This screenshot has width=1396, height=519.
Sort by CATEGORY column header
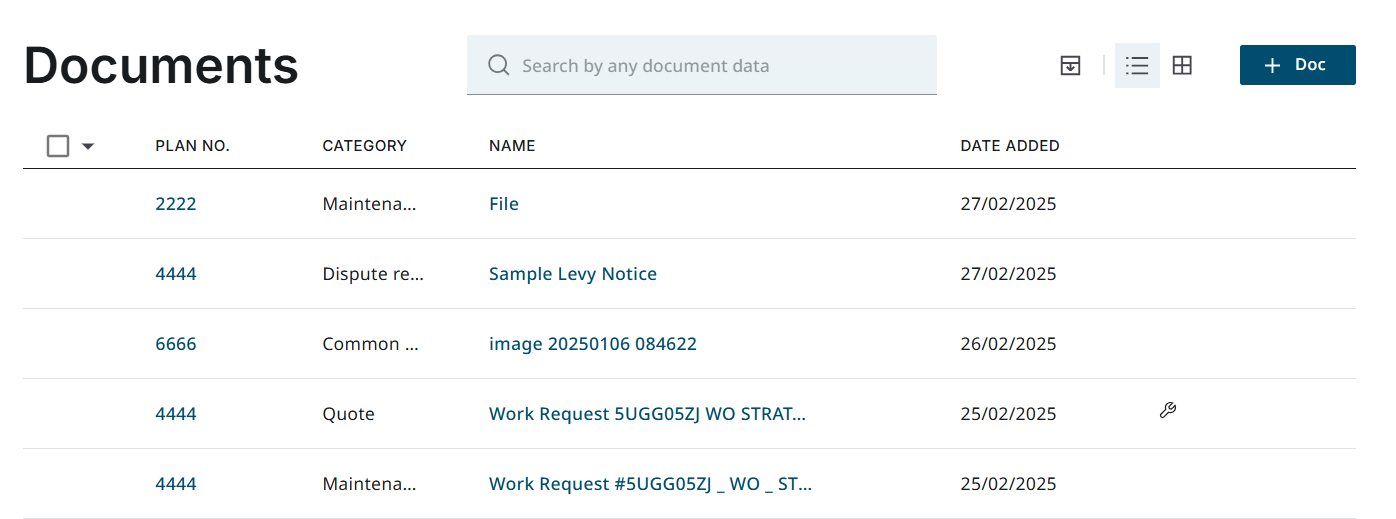click(x=365, y=146)
